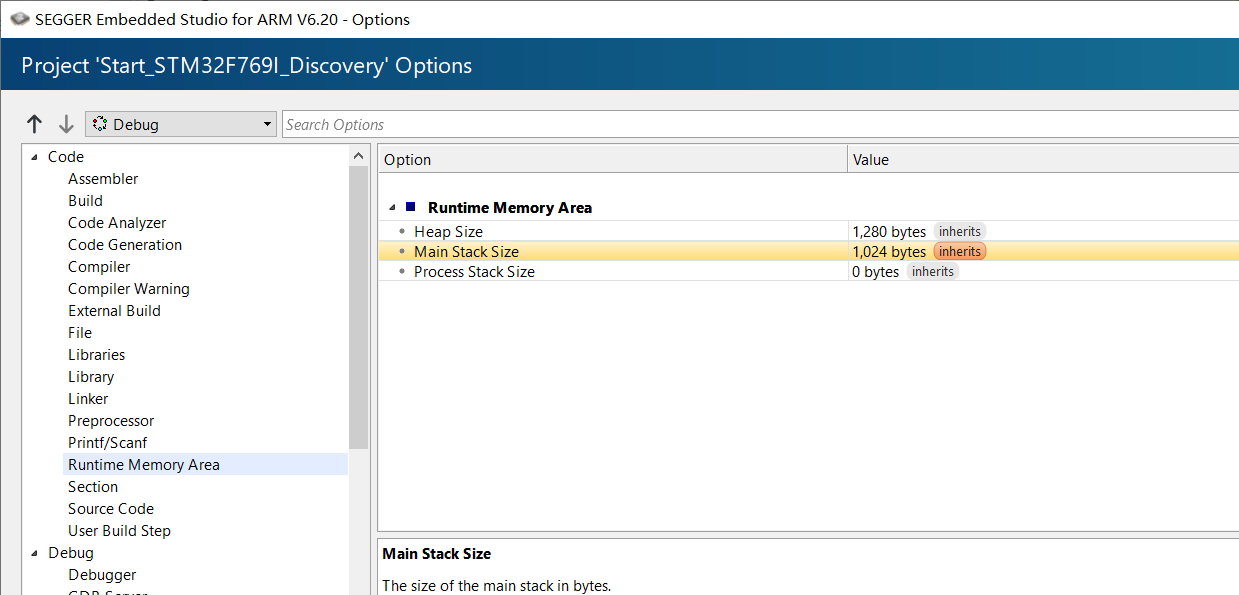Click the down arrow navigation icon
Image resolution: width=1239 pixels, height=595 pixels.
coord(66,124)
